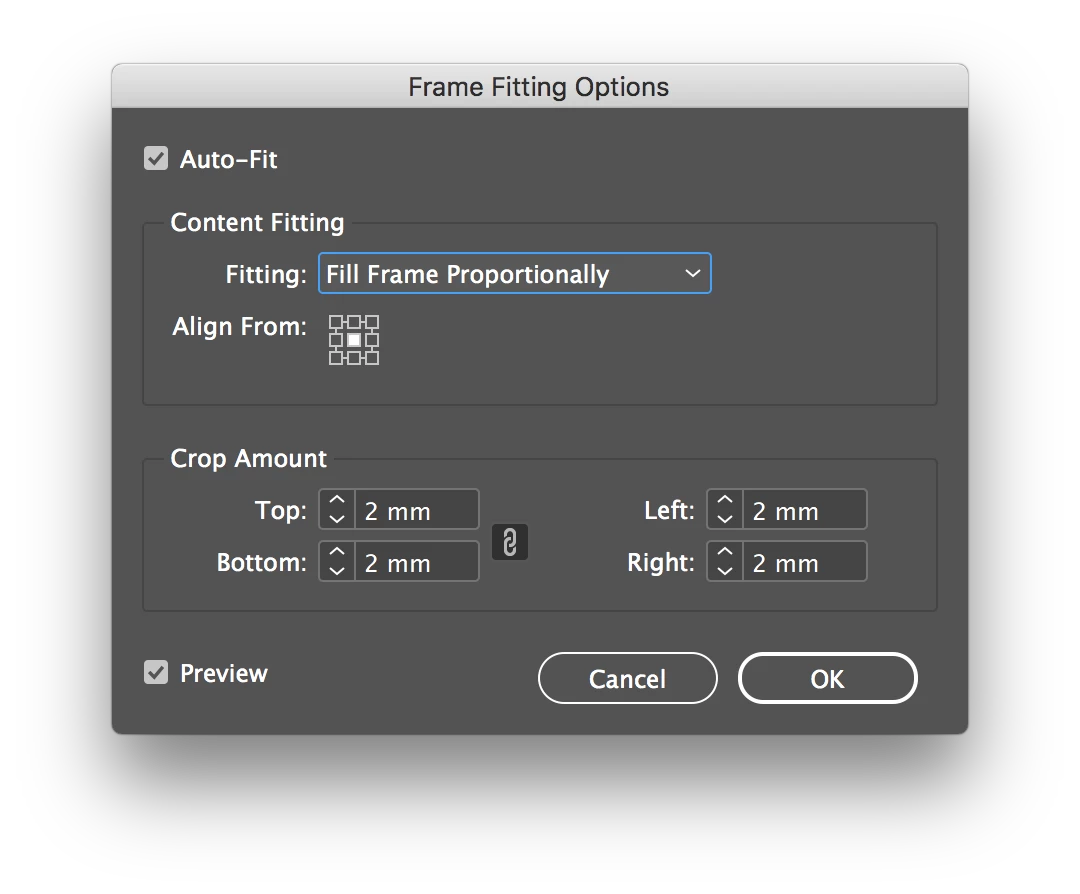
Task: Decrease the Right crop amount with down arrow
Action: [725, 571]
